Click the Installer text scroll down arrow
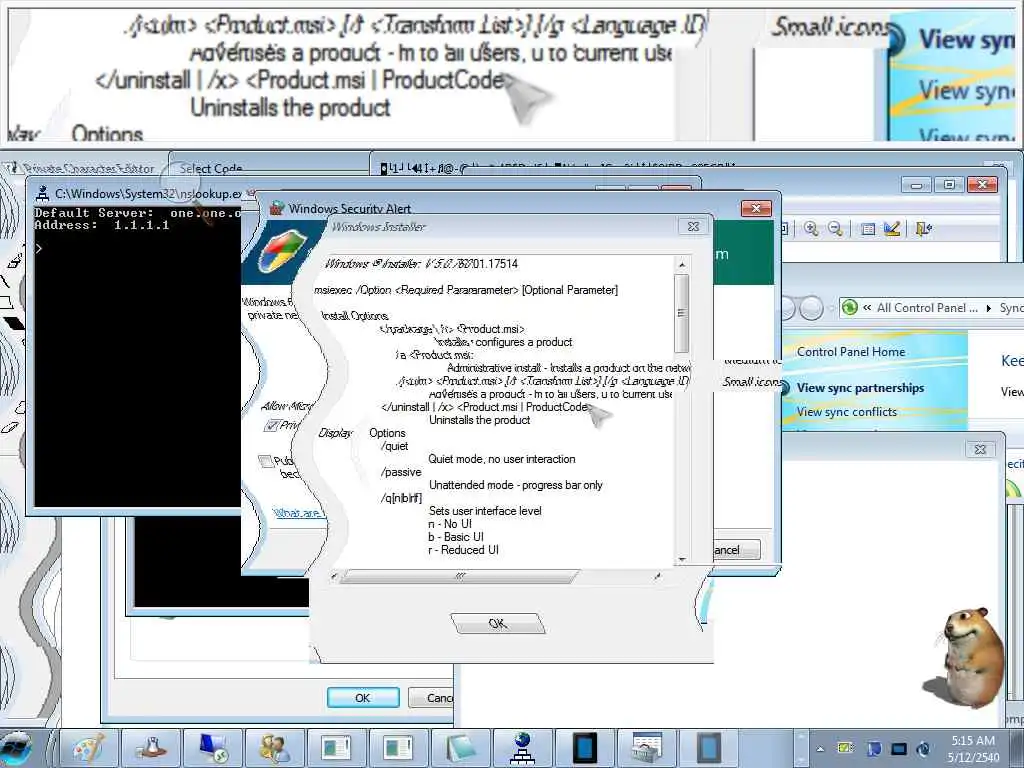The height and width of the screenshot is (768, 1024). point(682,559)
